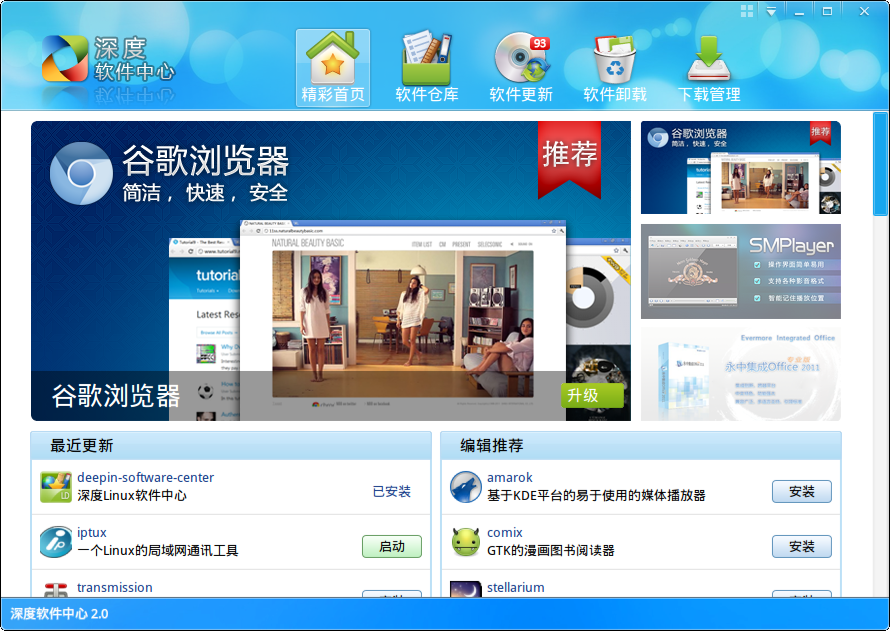Click the browser screenshot in main banner
890x631 pixels.
click(x=403, y=321)
